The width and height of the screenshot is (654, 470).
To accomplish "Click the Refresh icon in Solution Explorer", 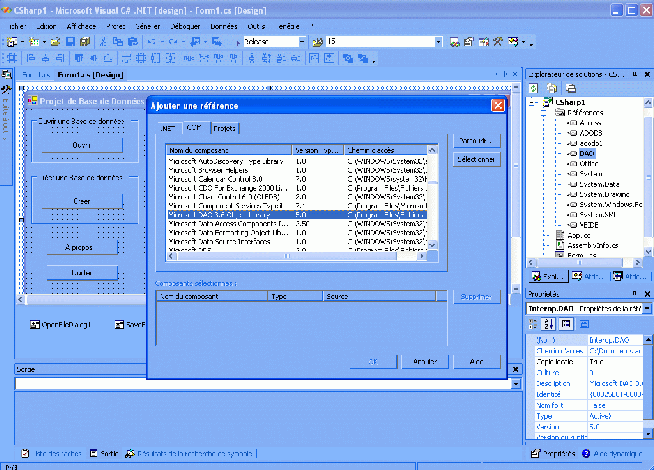I will coord(533,88).
